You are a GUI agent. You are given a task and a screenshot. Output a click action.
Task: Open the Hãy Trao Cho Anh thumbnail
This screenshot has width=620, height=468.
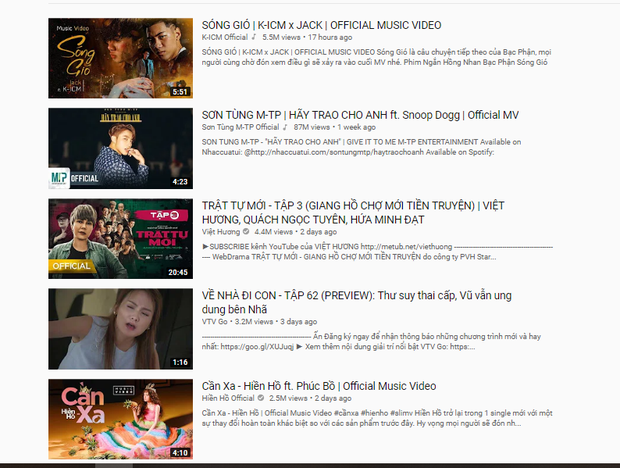click(121, 148)
